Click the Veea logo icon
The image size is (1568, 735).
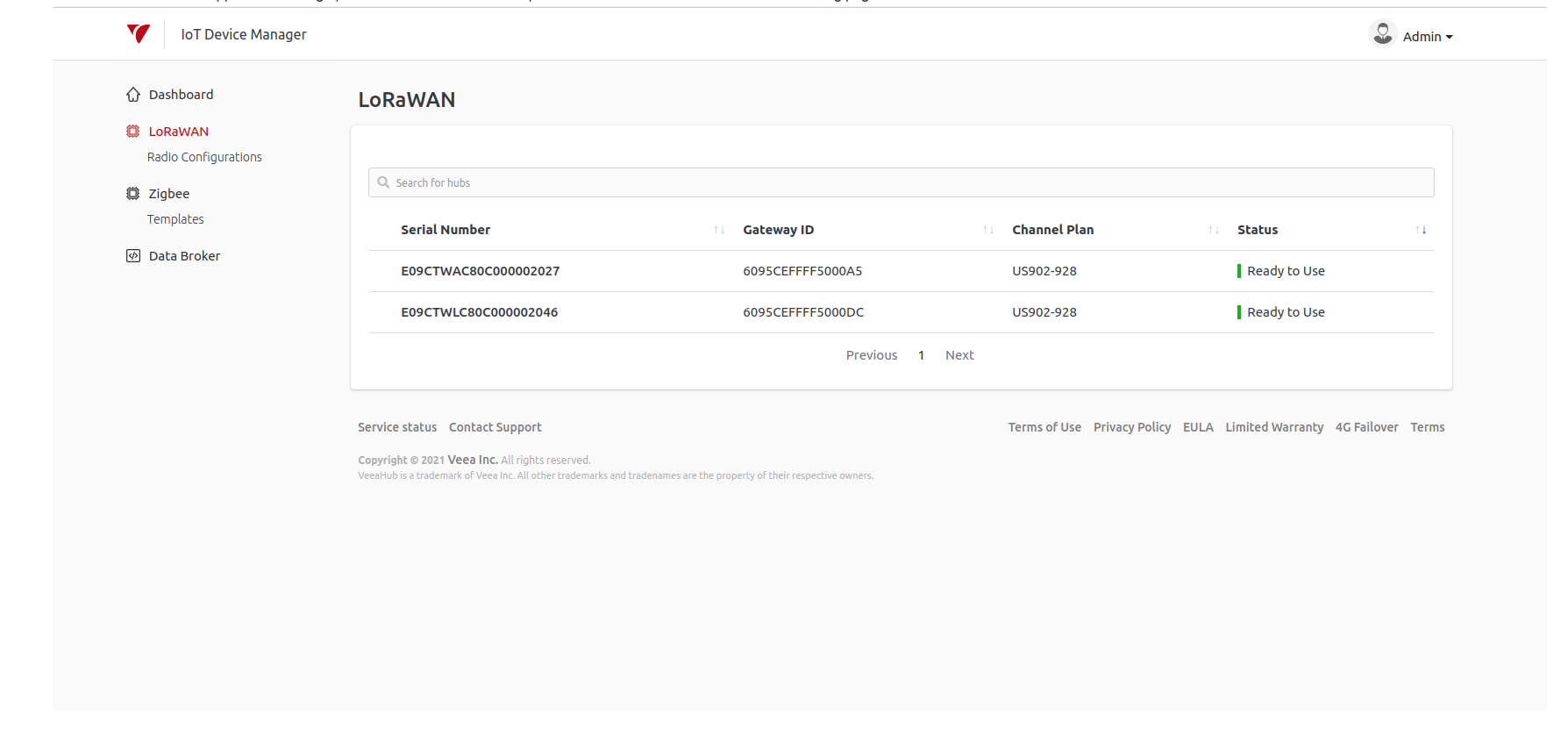[139, 33]
